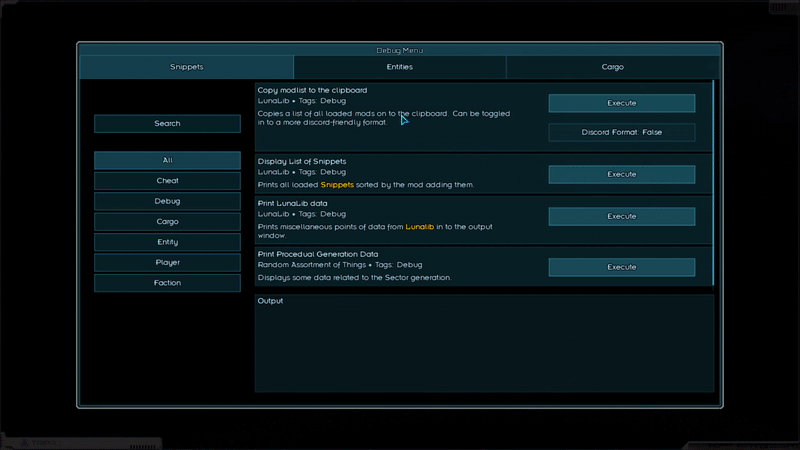Click the snippet list scrollbar
The width and height of the screenshot is (800, 450).
pos(713,180)
